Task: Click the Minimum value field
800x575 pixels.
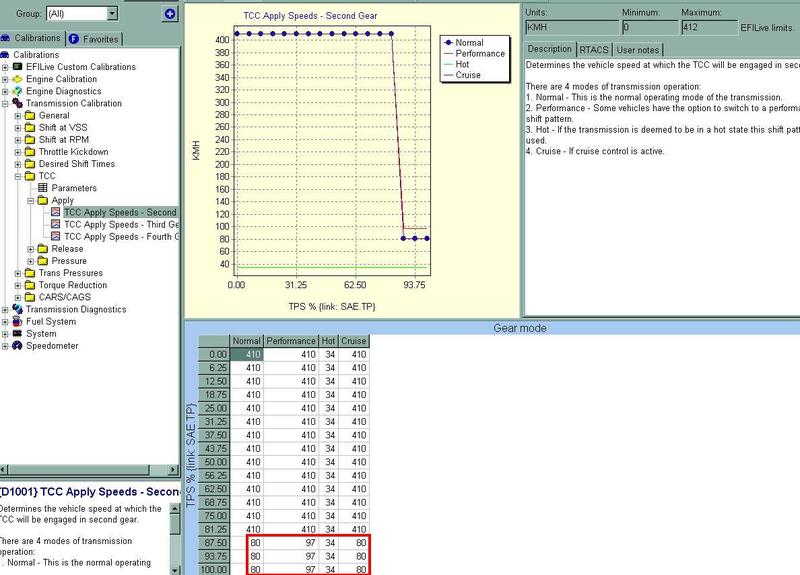Action: tap(650, 28)
